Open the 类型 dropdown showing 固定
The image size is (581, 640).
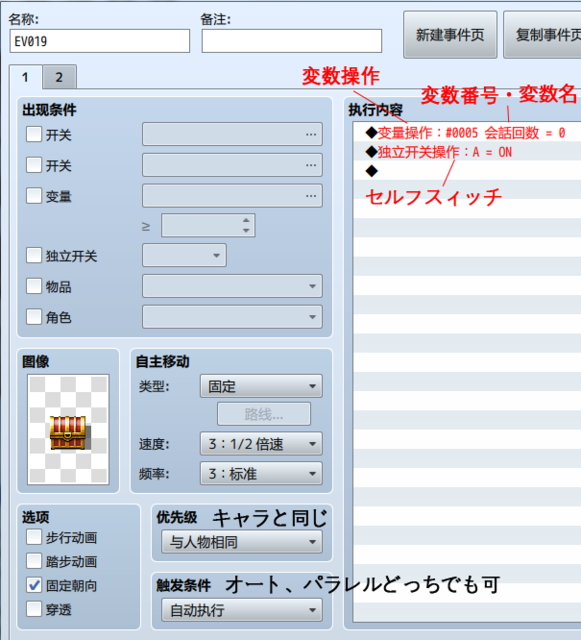coord(261,386)
